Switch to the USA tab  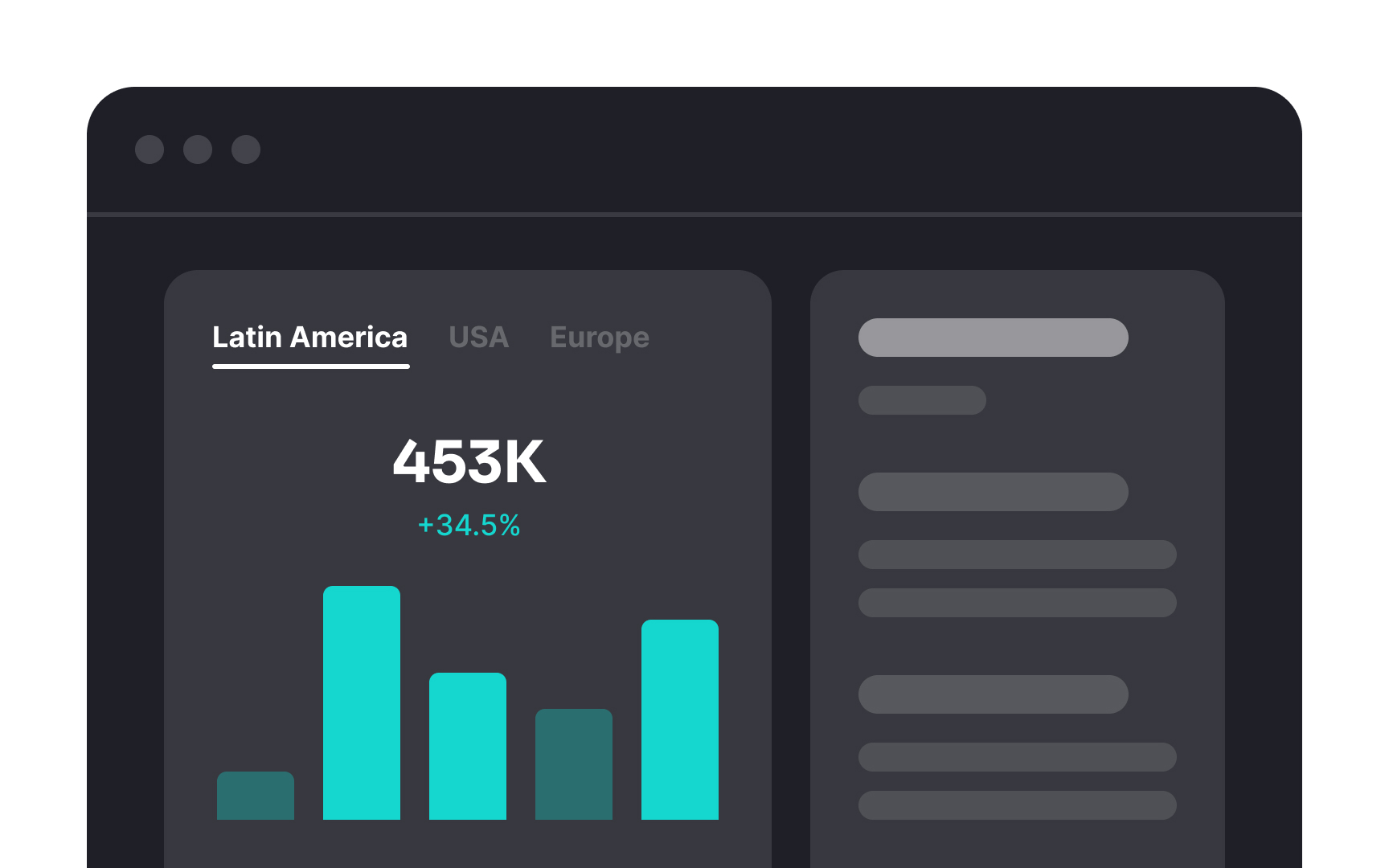tap(478, 338)
